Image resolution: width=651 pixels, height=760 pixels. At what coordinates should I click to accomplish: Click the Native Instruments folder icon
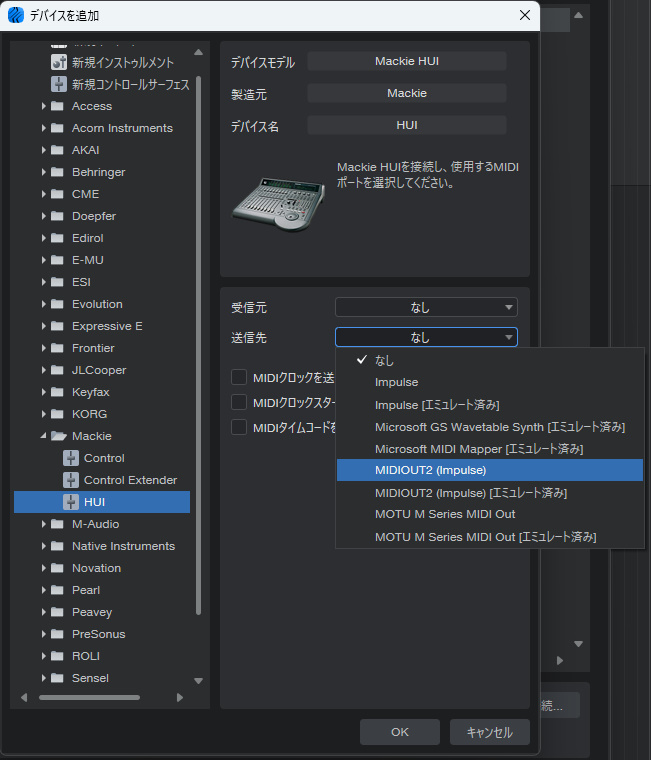point(57,546)
